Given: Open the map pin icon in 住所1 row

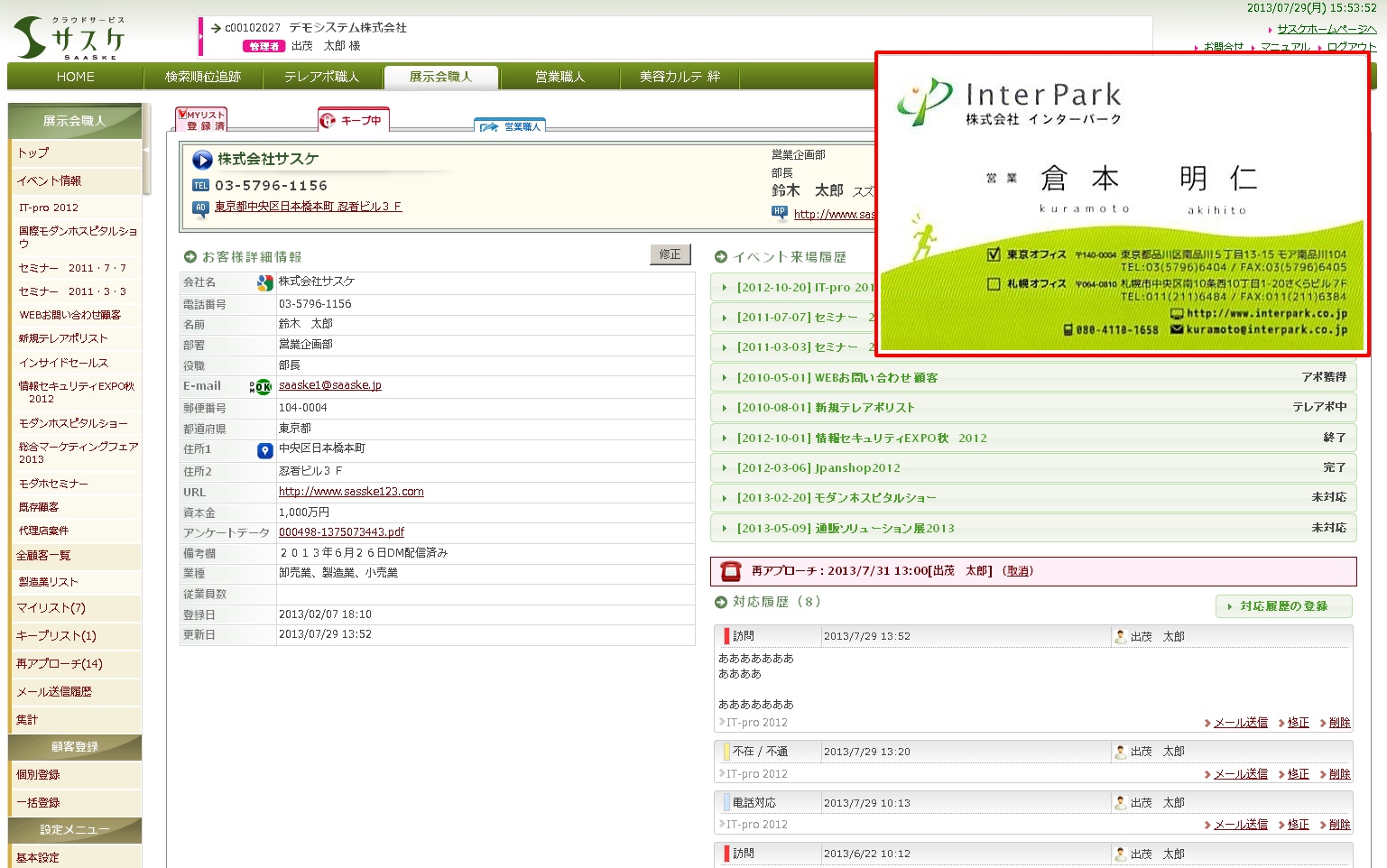Looking at the screenshot, I should pyautogui.click(x=264, y=450).
